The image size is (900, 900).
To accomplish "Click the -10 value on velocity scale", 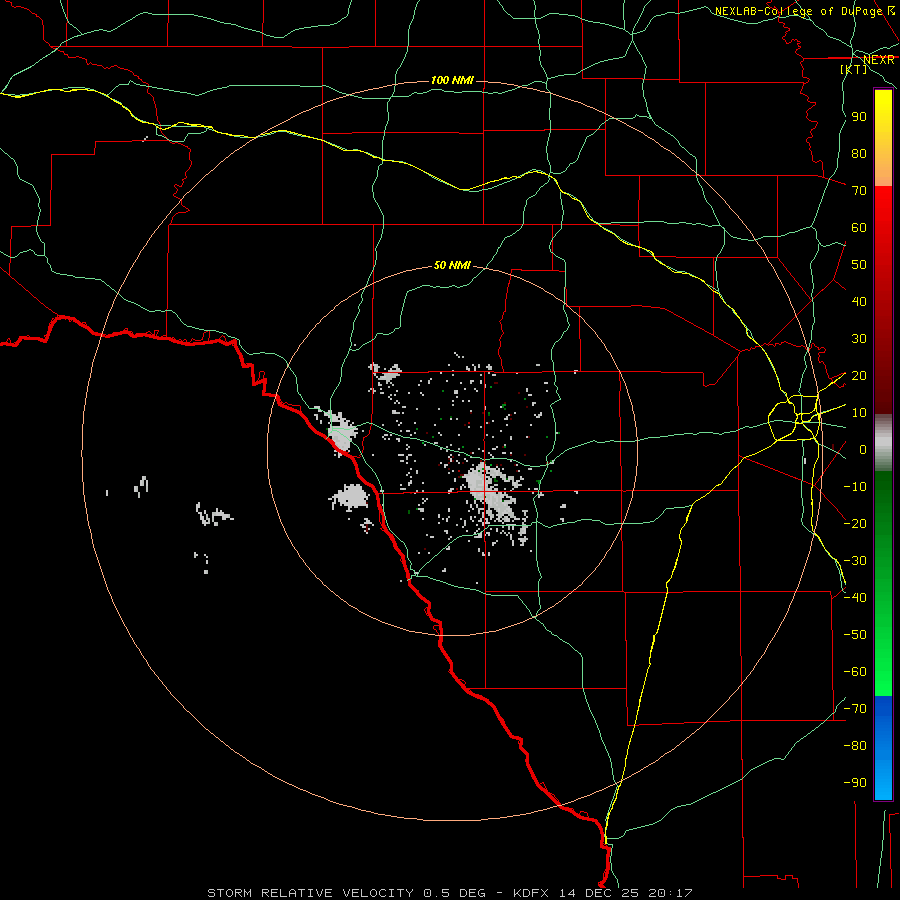I will 855,487.
